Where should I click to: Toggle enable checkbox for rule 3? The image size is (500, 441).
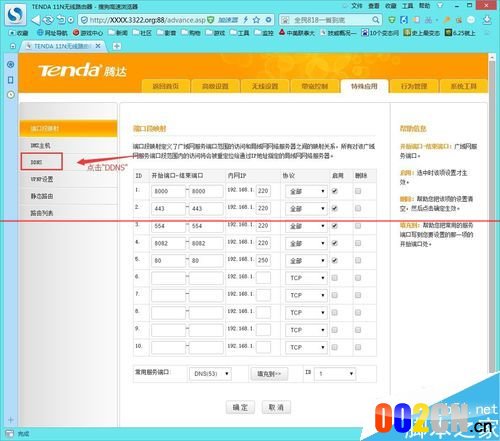pyautogui.click(x=335, y=226)
